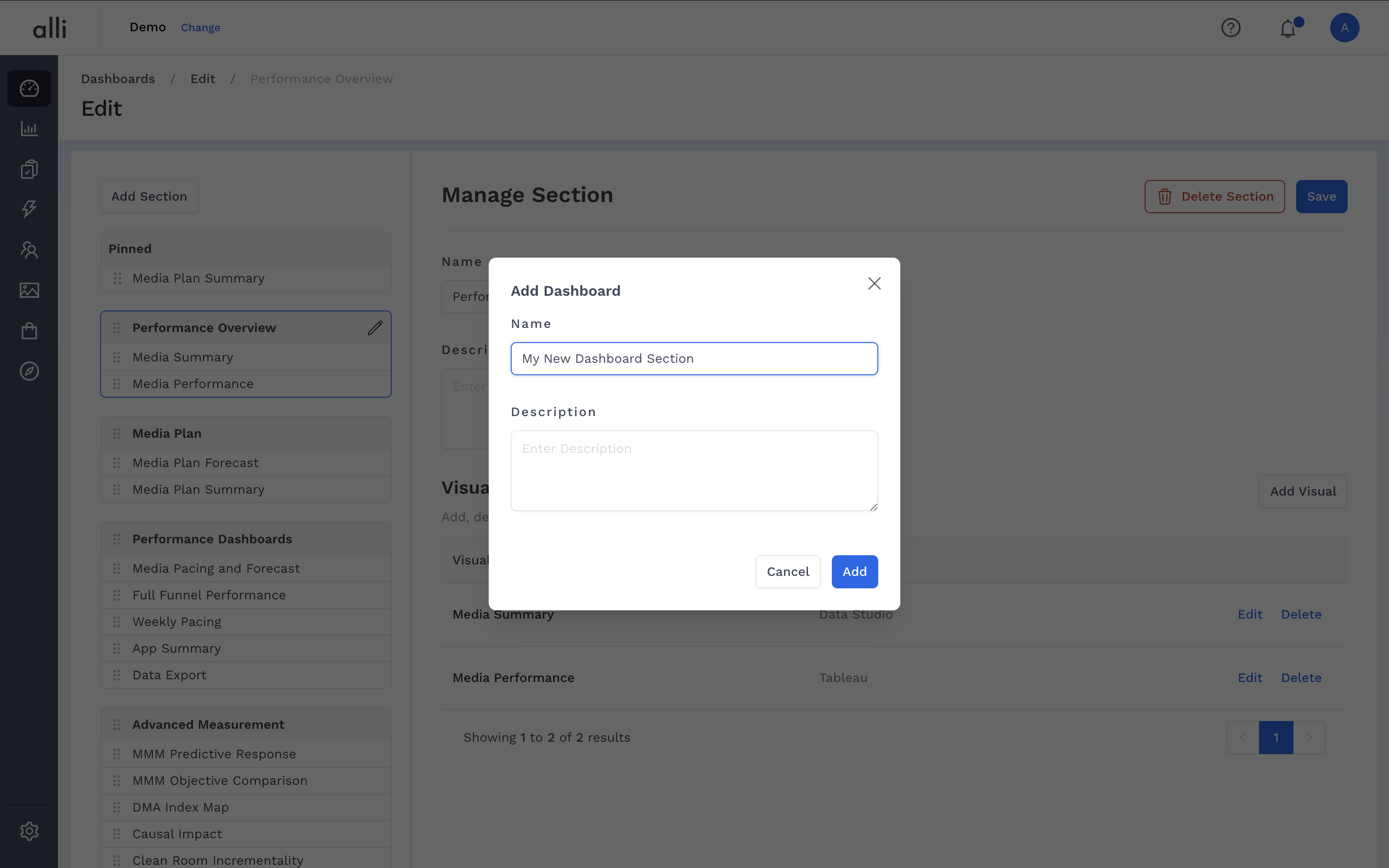Click the Enter Description text area
The height and width of the screenshot is (868, 1389).
pos(694,471)
